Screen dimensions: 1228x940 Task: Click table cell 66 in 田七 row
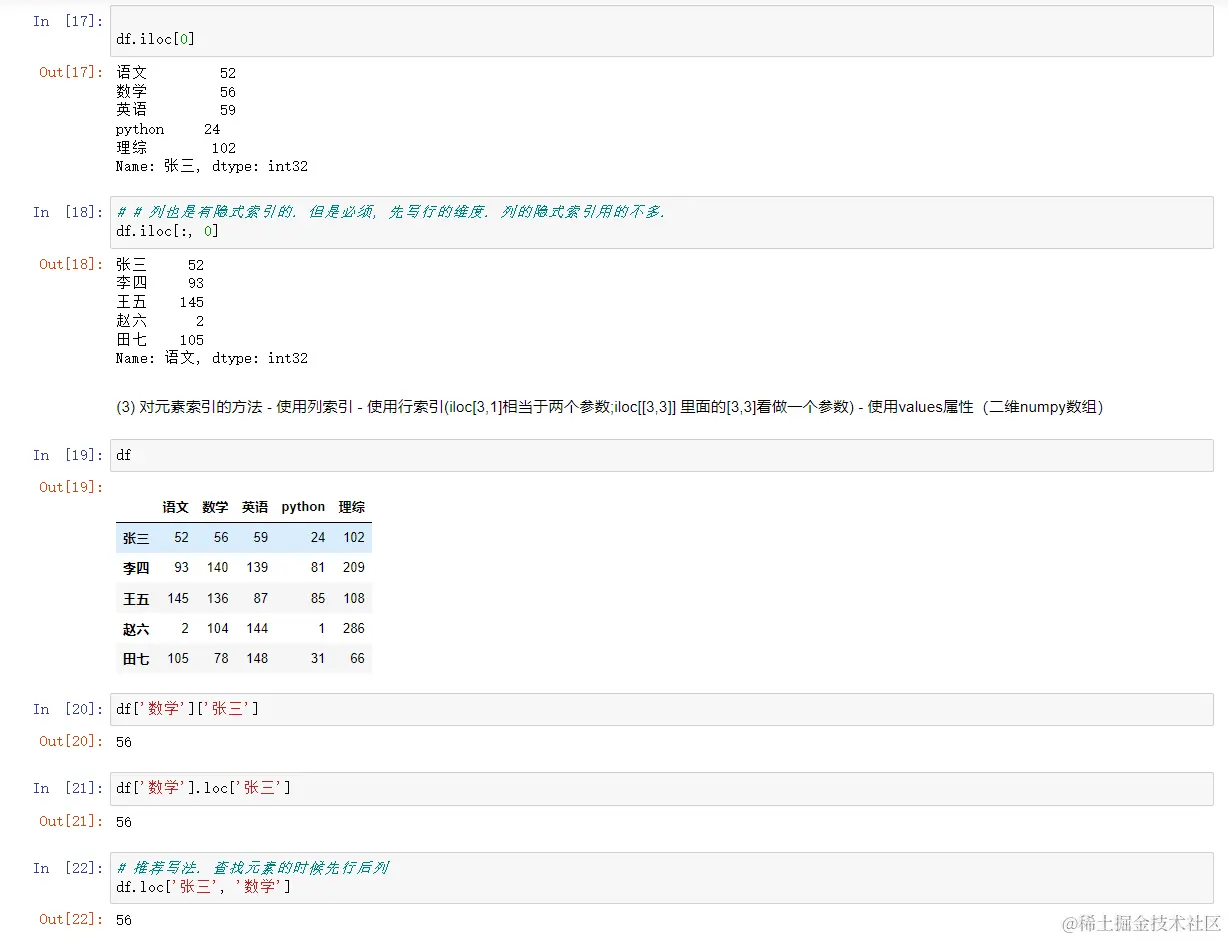point(357,658)
